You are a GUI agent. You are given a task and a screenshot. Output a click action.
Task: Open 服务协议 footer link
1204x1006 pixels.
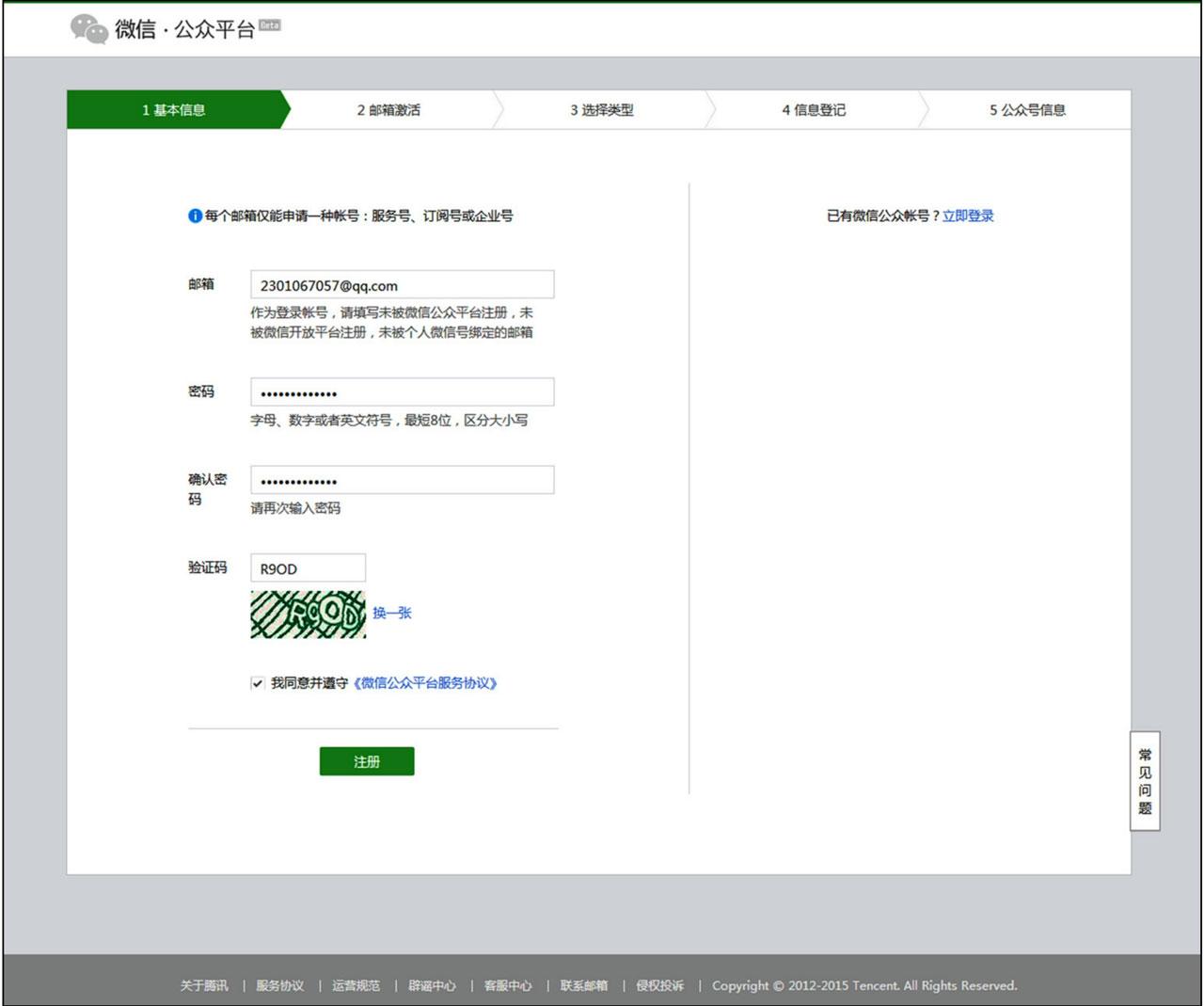coord(280,985)
